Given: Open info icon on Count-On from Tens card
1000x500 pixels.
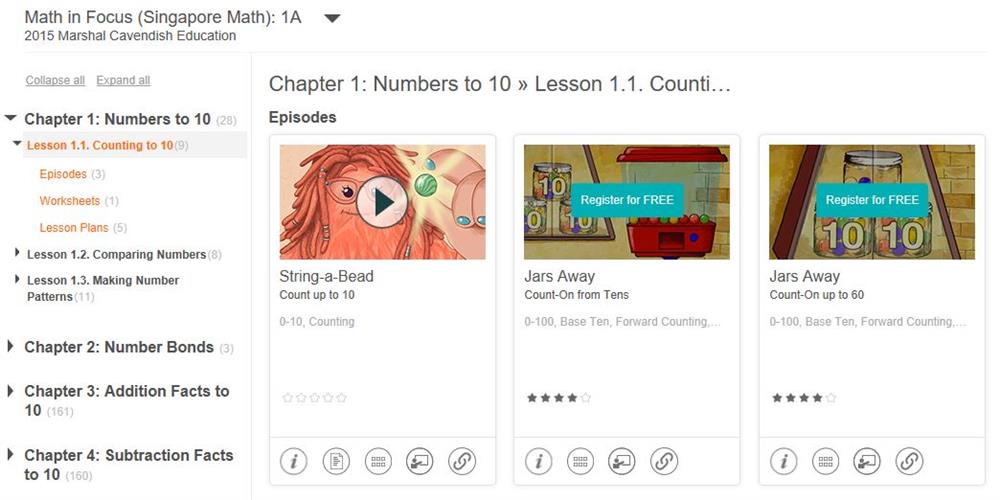Looking at the screenshot, I should 538,461.
